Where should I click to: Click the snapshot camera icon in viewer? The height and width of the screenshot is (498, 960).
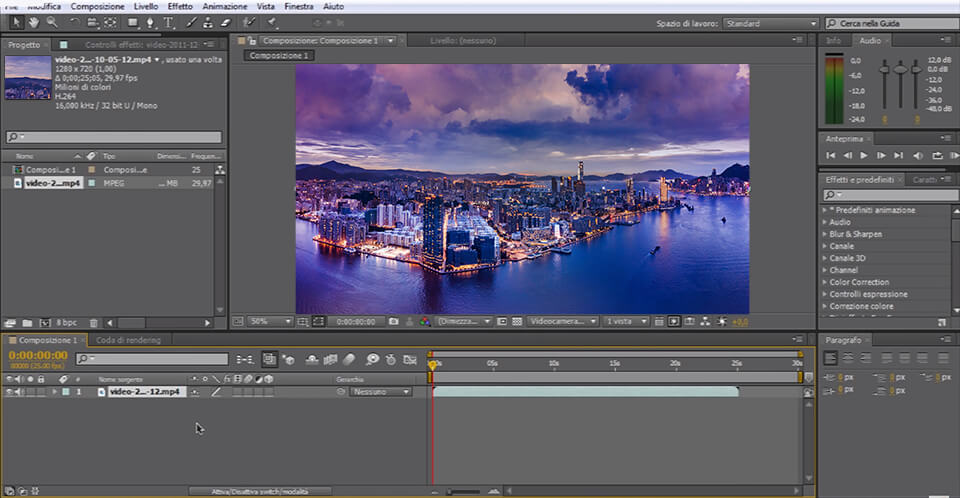394,321
